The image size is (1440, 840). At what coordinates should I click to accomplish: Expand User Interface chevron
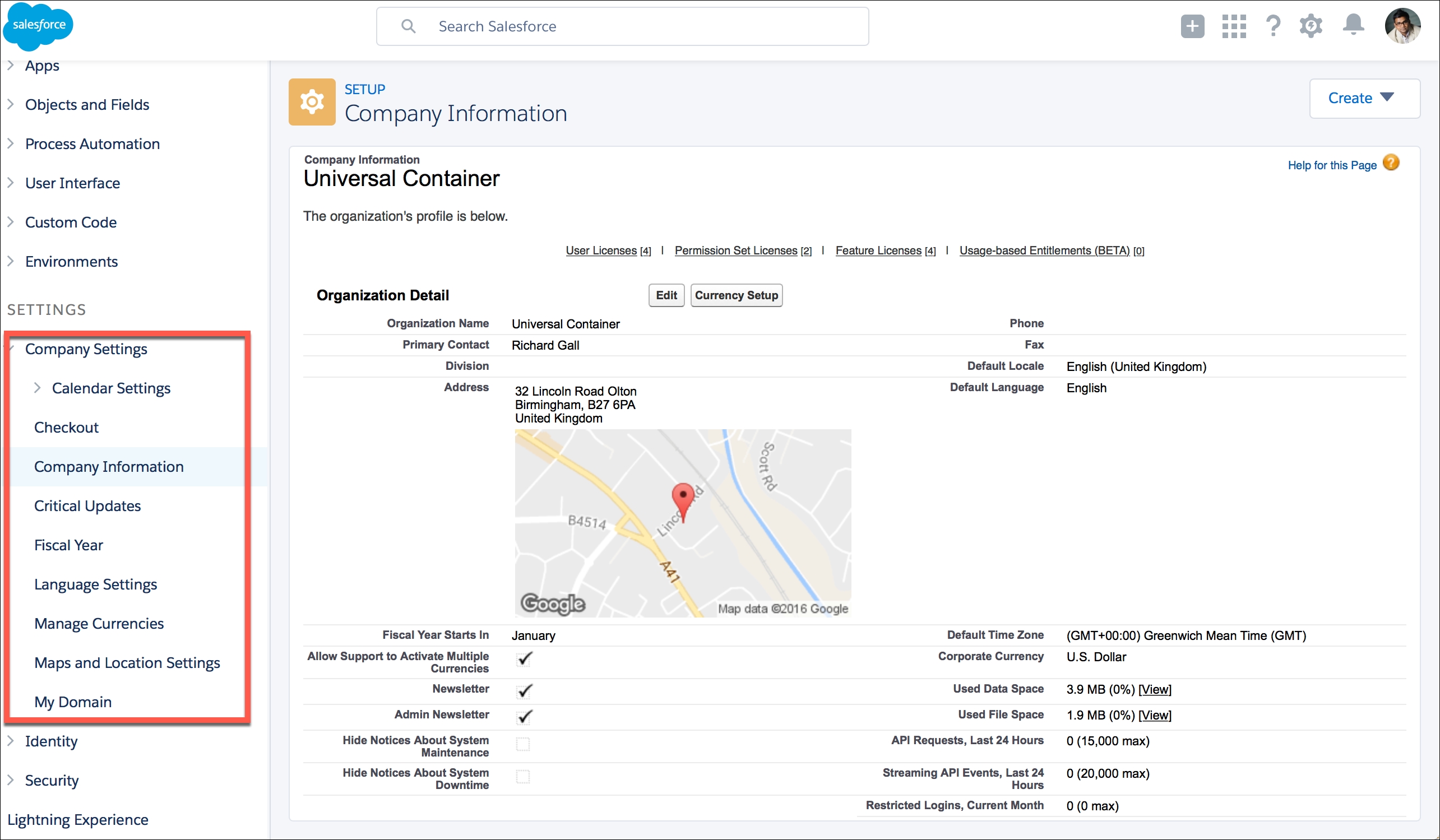11,183
